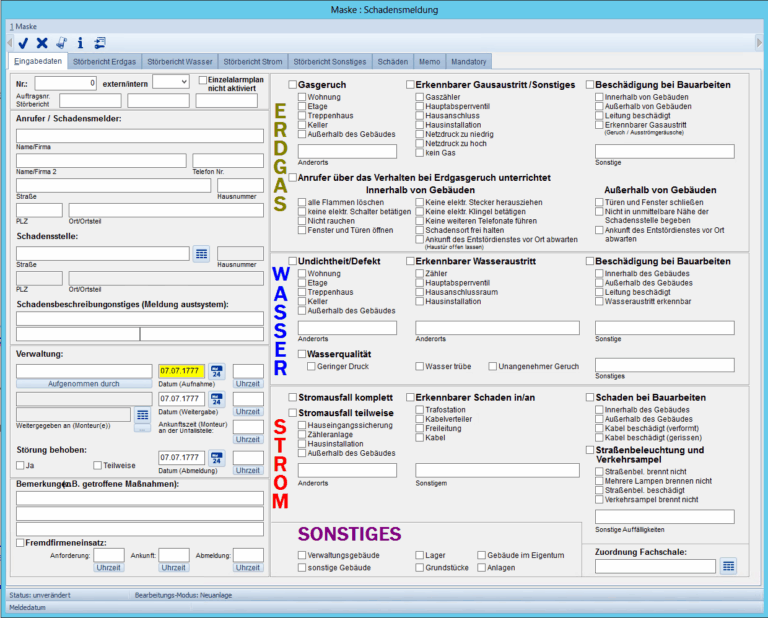768x618 pixels.
Task: Check 'Anrufer über das Verhalten bei Erdgasgeruch unterrichtet'
Action: [292, 177]
